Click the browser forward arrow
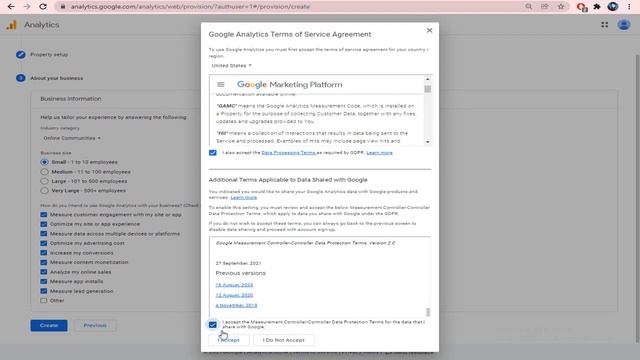 click(27, 7)
